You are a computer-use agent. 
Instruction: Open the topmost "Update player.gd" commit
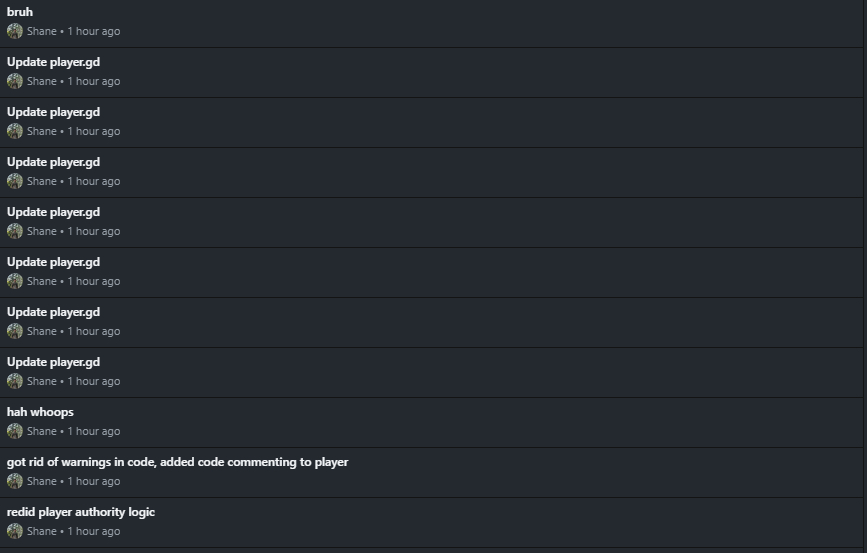tap(53, 62)
